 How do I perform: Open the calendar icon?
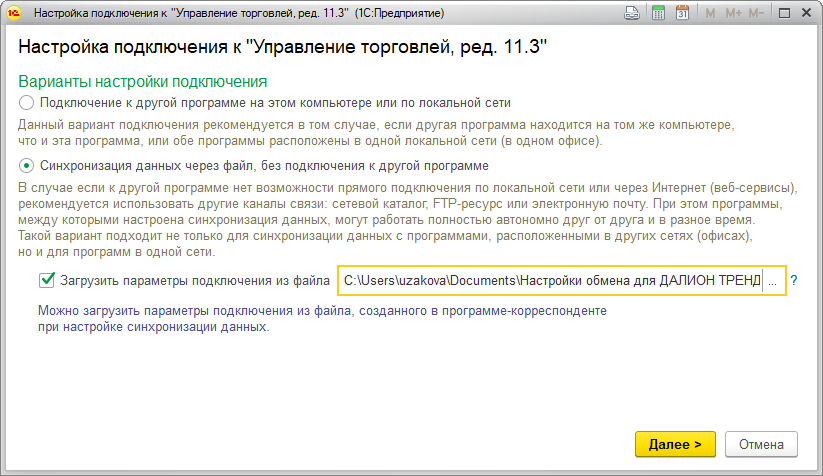coord(682,13)
